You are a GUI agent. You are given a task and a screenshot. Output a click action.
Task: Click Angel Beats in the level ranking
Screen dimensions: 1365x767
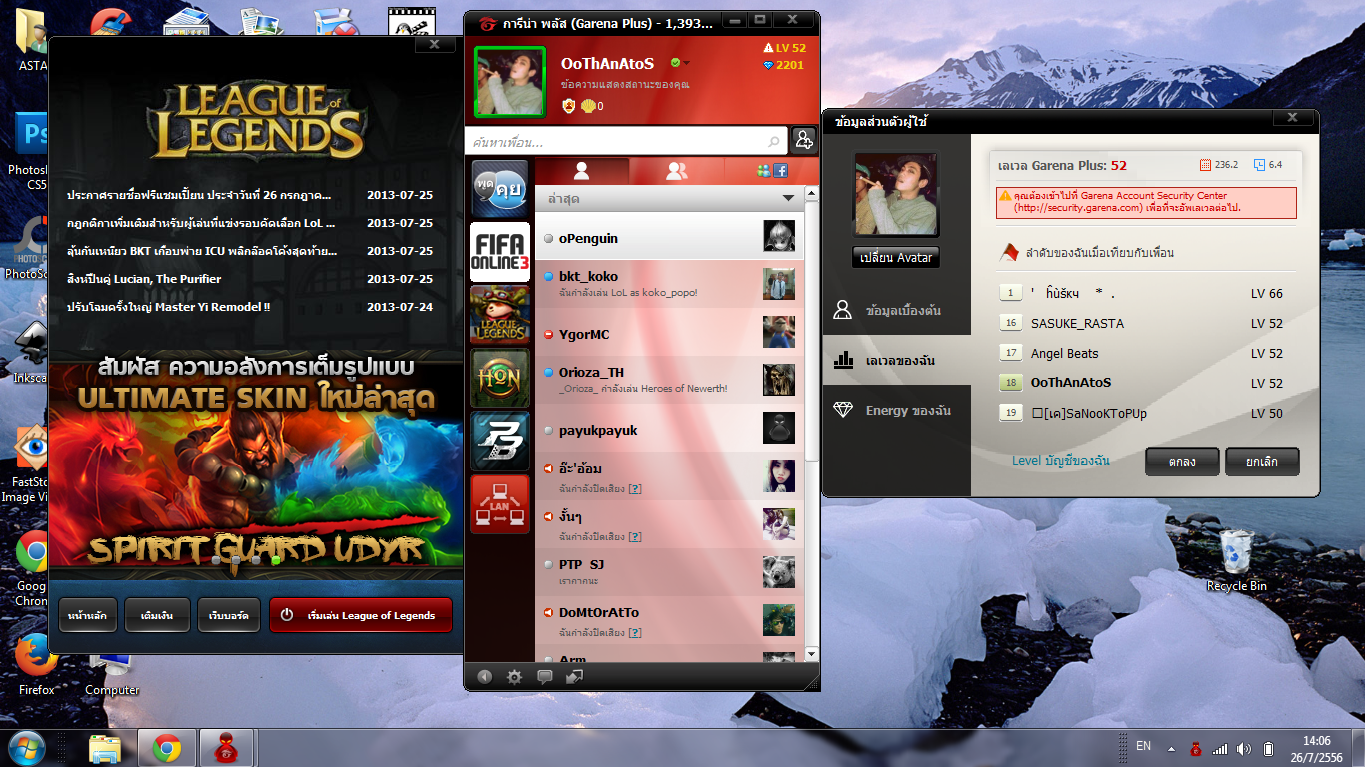pyautogui.click(x=1064, y=353)
